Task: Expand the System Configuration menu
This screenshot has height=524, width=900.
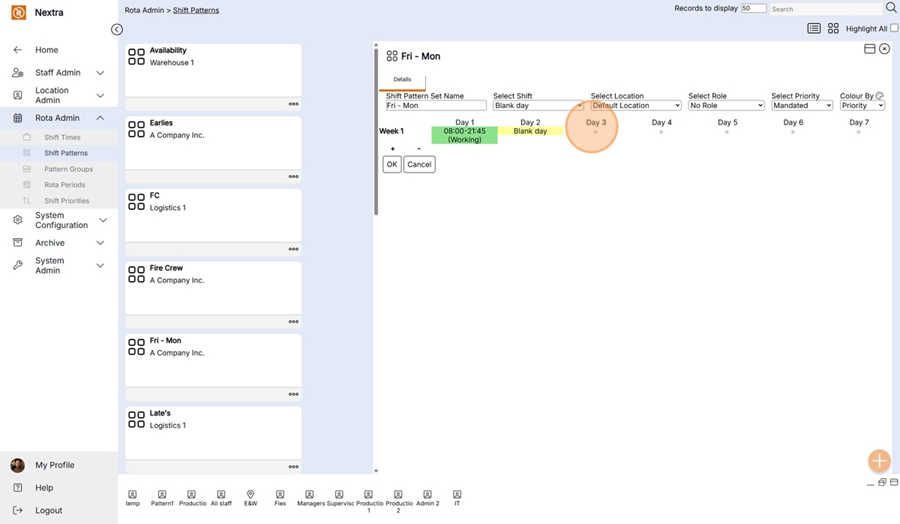Action: pos(103,220)
